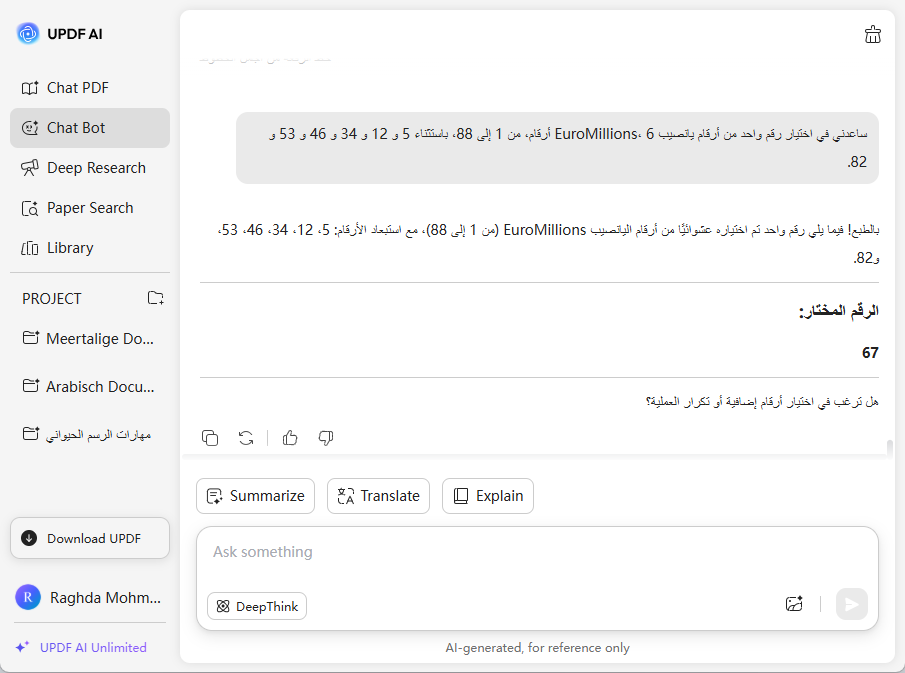Click the AI-generated, for reference only note
Screen dimensions: 905x673
click(x=537, y=648)
